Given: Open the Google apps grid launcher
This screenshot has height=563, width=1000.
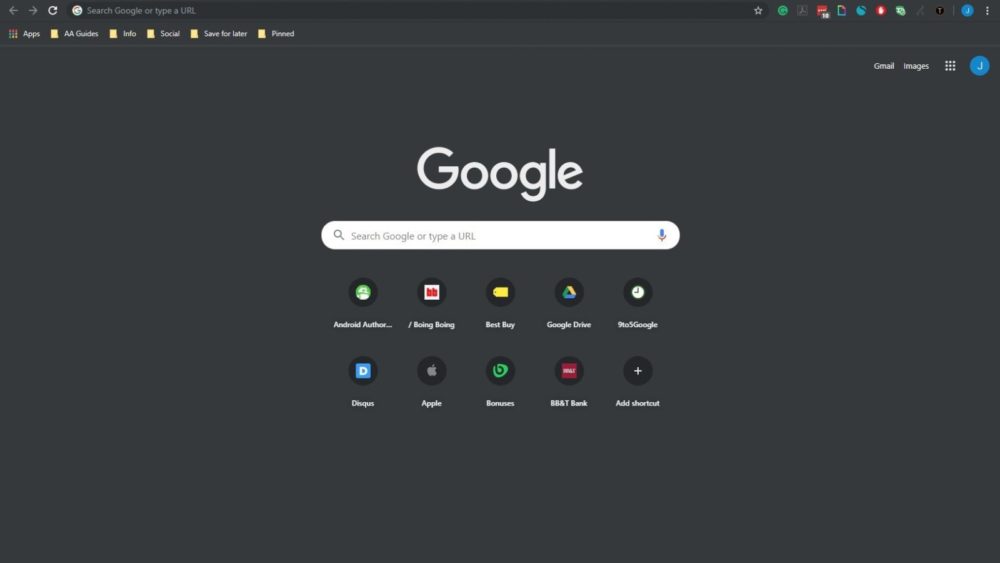Looking at the screenshot, I should [950, 66].
